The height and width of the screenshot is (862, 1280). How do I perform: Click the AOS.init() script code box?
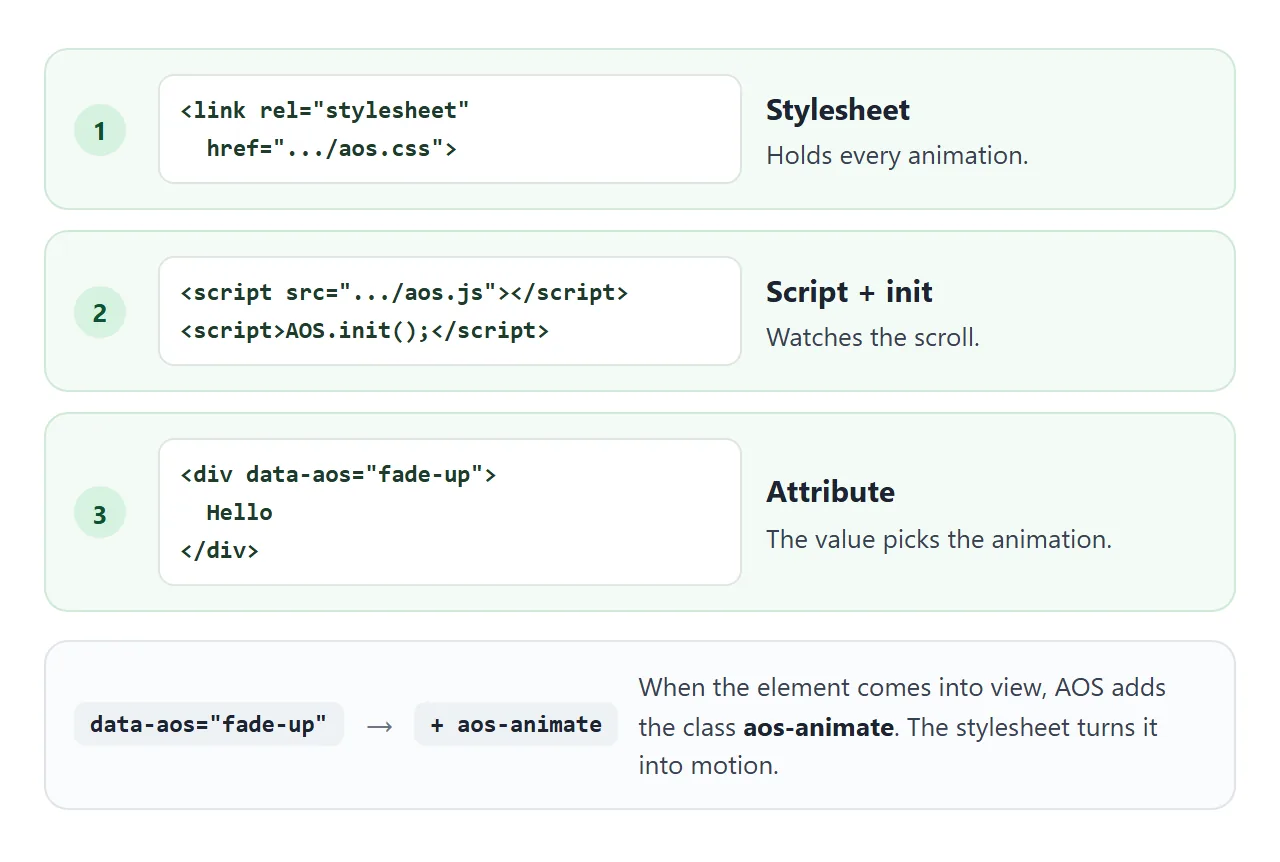pyautogui.click(x=450, y=311)
